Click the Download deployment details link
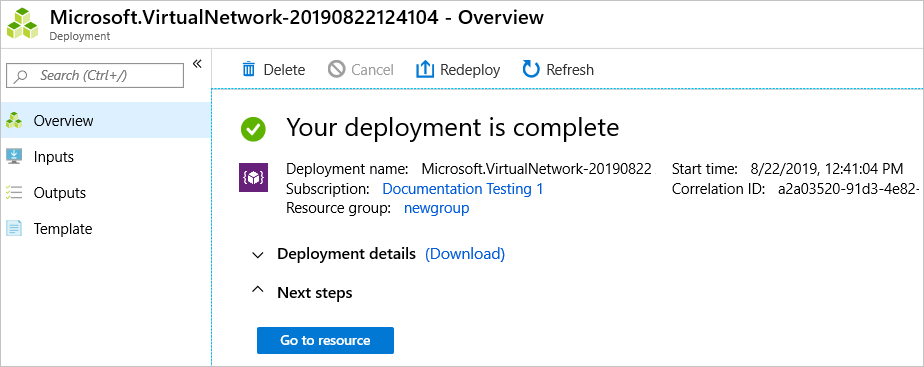This screenshot has width=924, height=367. point(465,254)
